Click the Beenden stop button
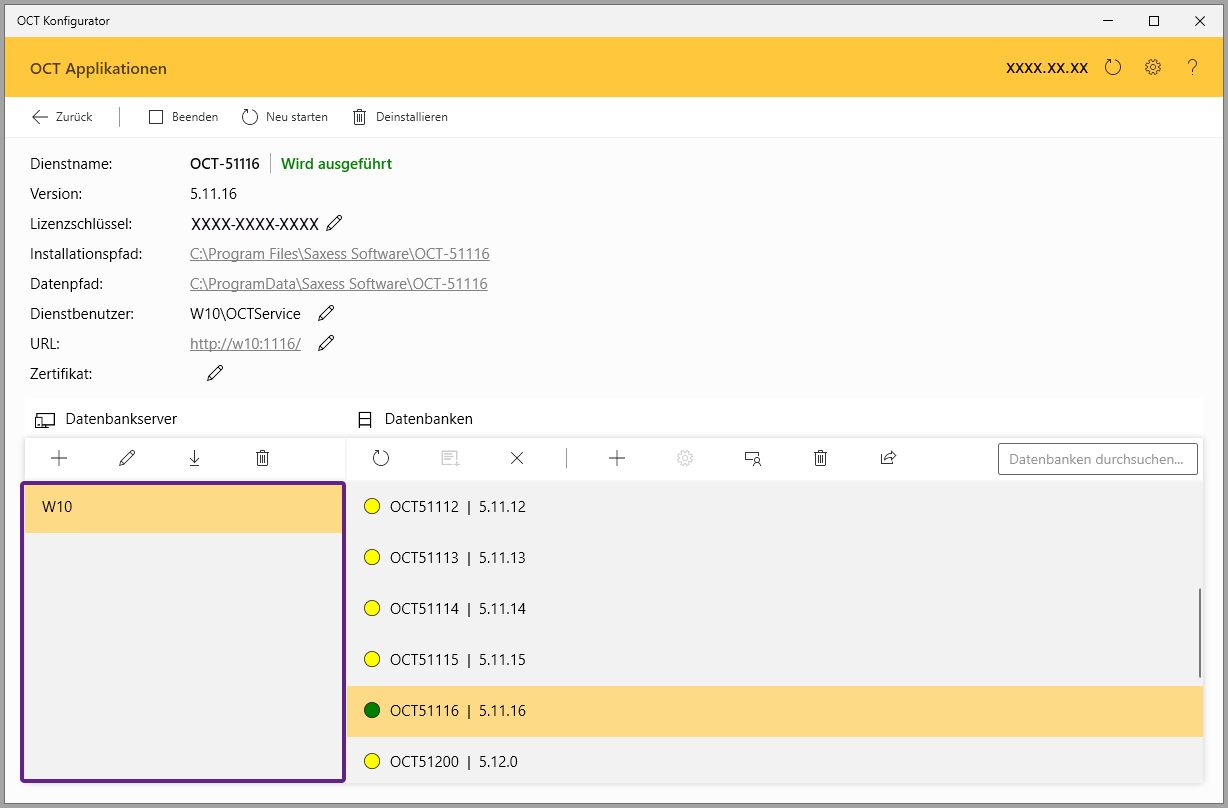Viewport: 1228px width, 808px height. click(x=183, y=117)
